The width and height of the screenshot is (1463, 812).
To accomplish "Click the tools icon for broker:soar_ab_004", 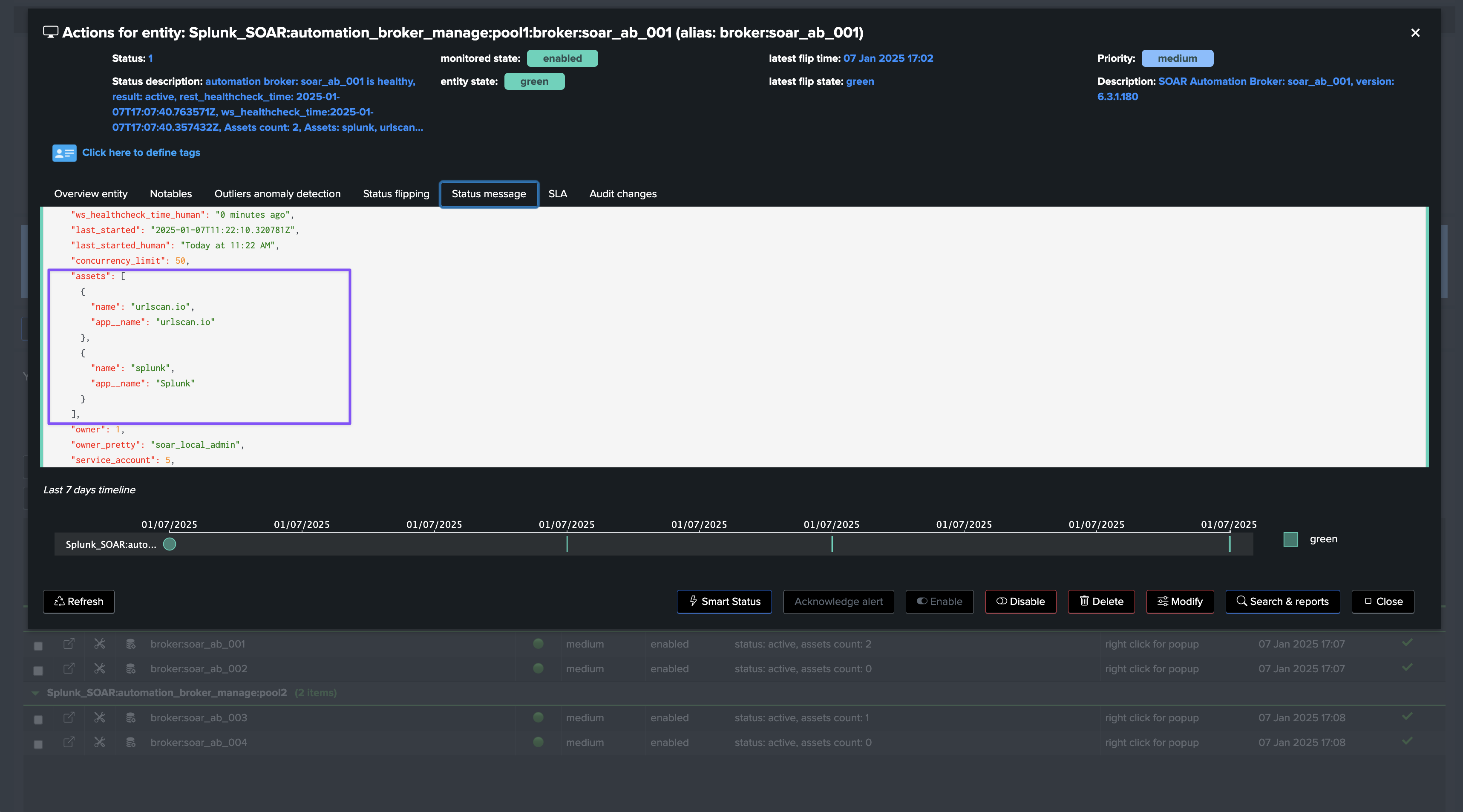I will [100, 742].
